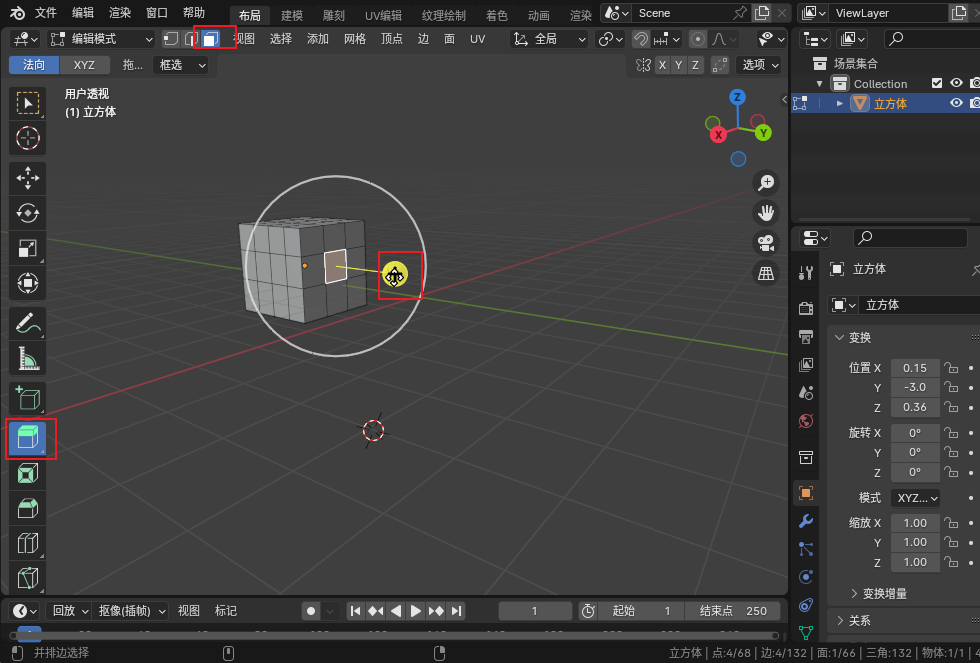The height and width of the screenshot is (663, 980).
Task: Switch to face select mode
Action: [x=210, y=39]
